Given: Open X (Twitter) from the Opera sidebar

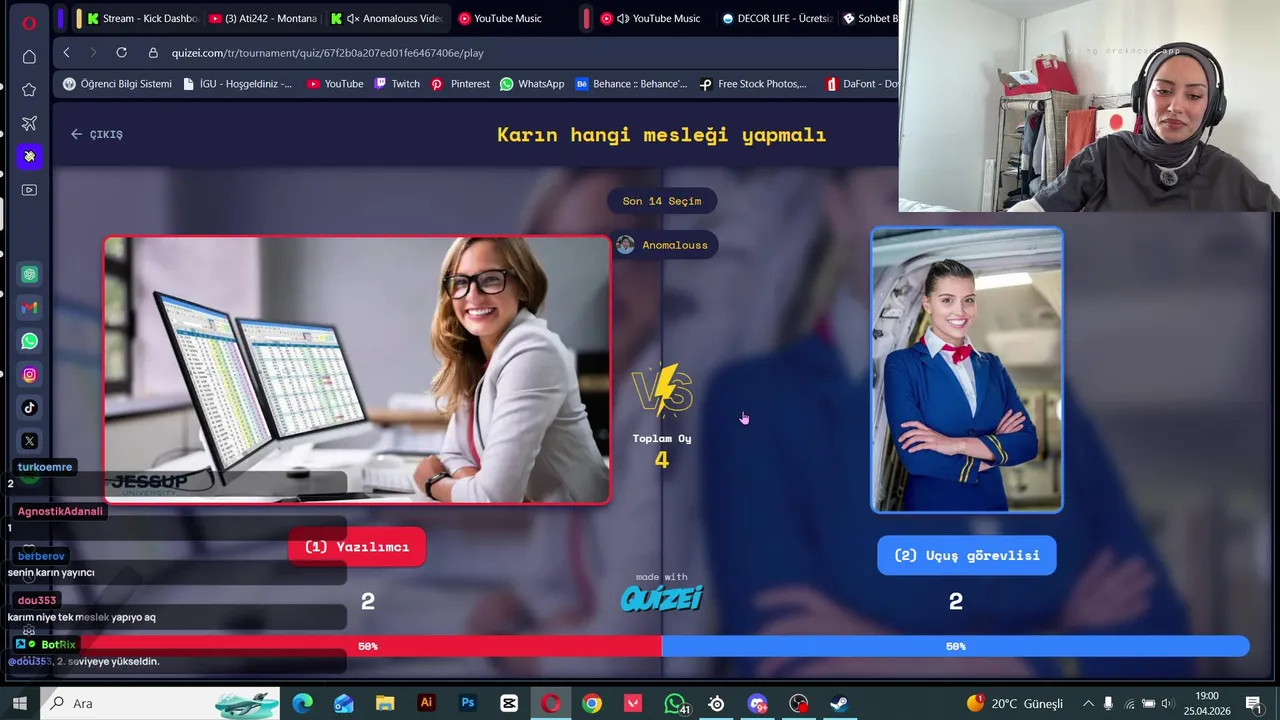Looking at the screenshot, I should point(30,441).
